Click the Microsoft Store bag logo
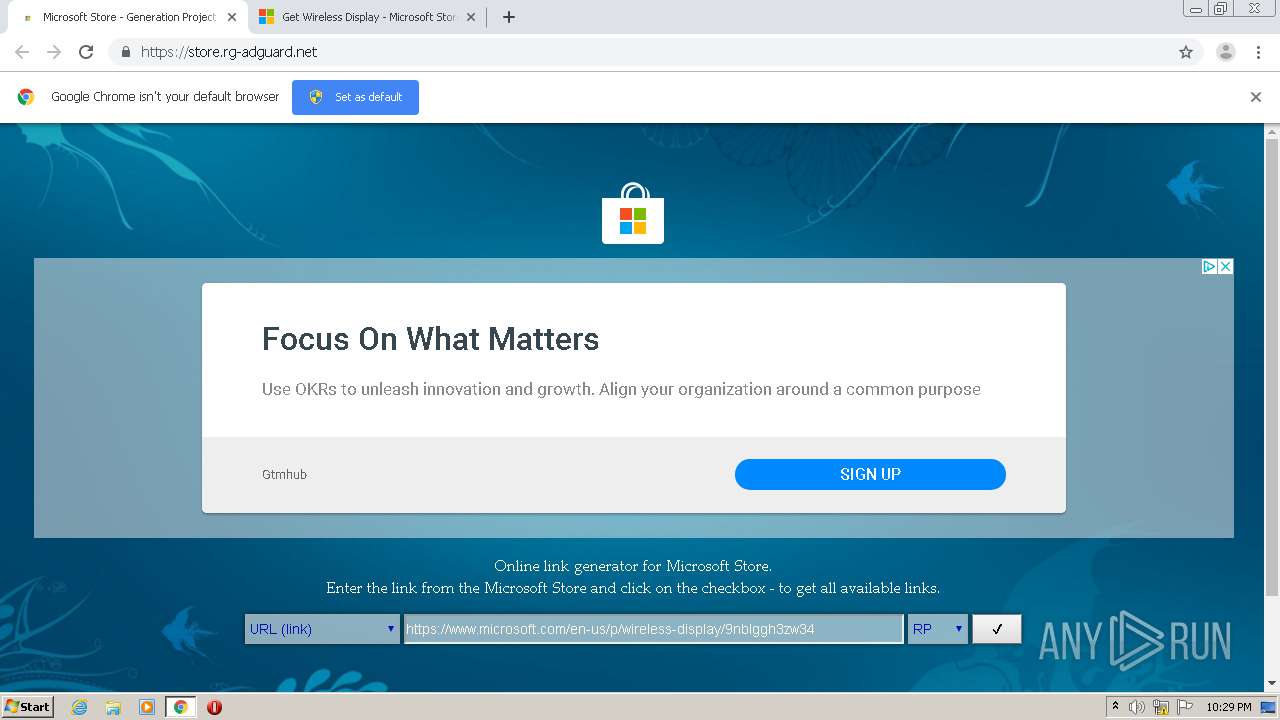This screenshot has height=720, width=1280. (x=633, y=213)
